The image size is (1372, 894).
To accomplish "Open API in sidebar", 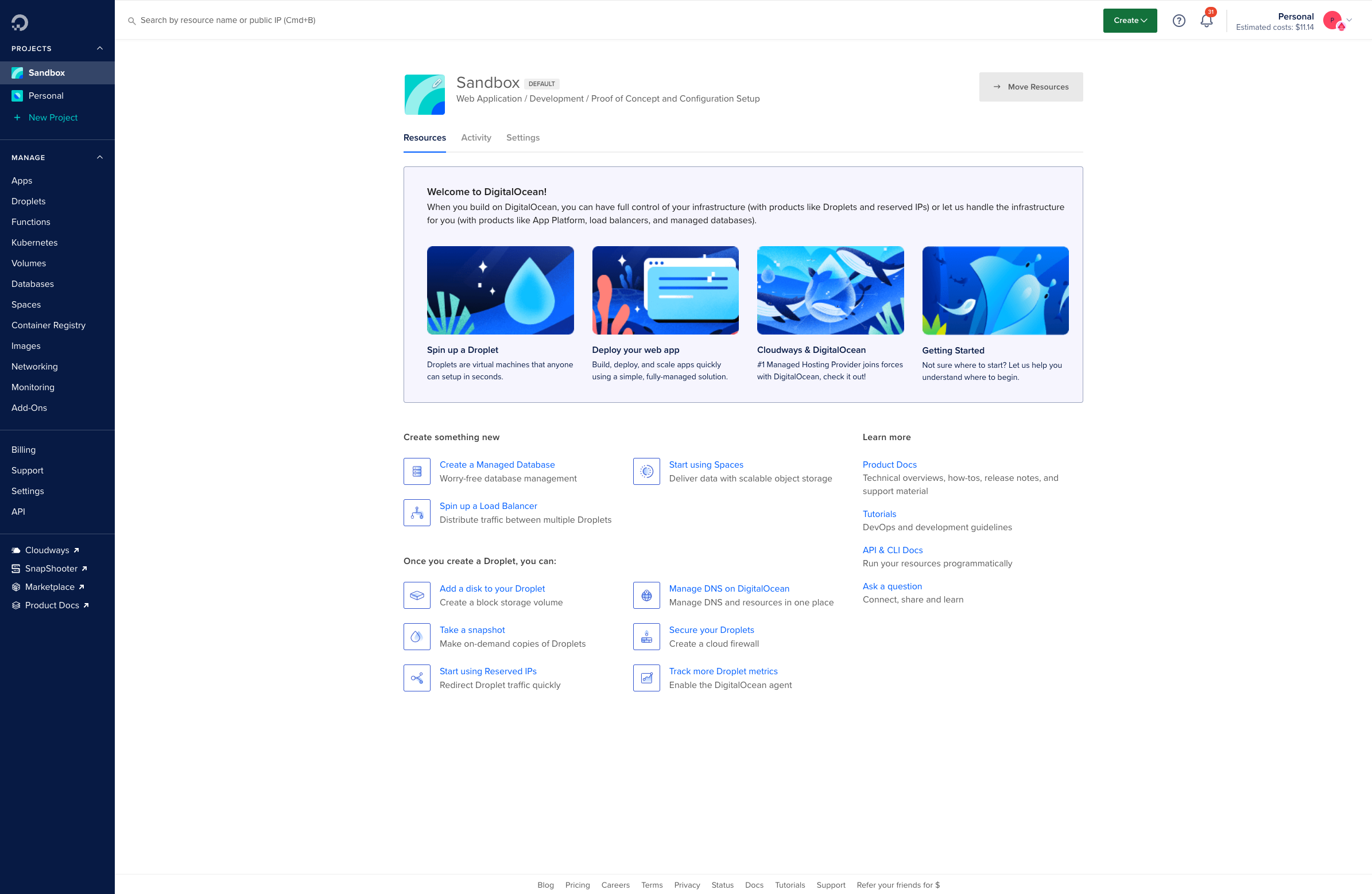I will pyautogui.click(x=18, y=512).
